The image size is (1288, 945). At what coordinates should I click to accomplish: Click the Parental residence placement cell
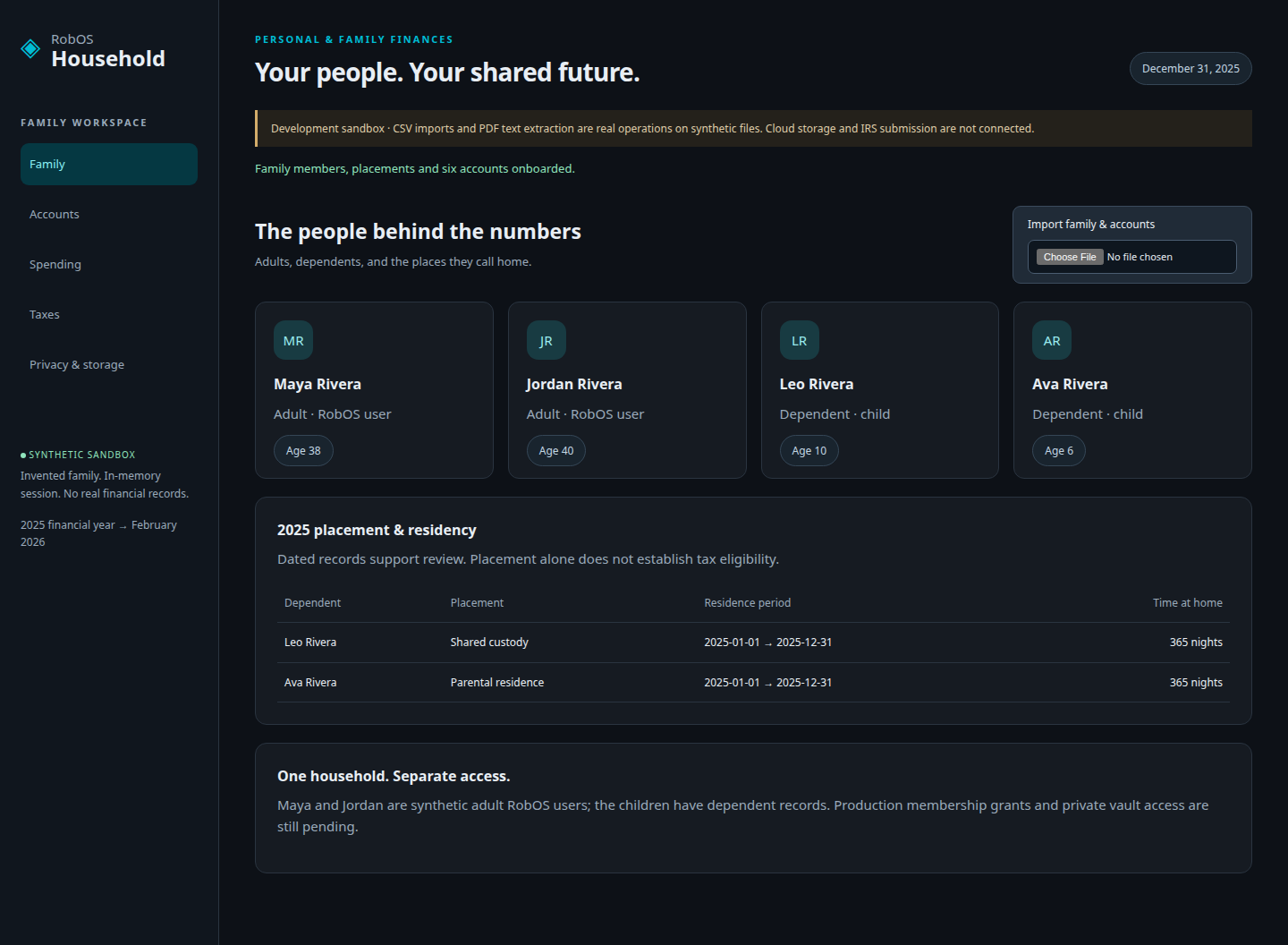pyautogui.click(x=497, y=683)
